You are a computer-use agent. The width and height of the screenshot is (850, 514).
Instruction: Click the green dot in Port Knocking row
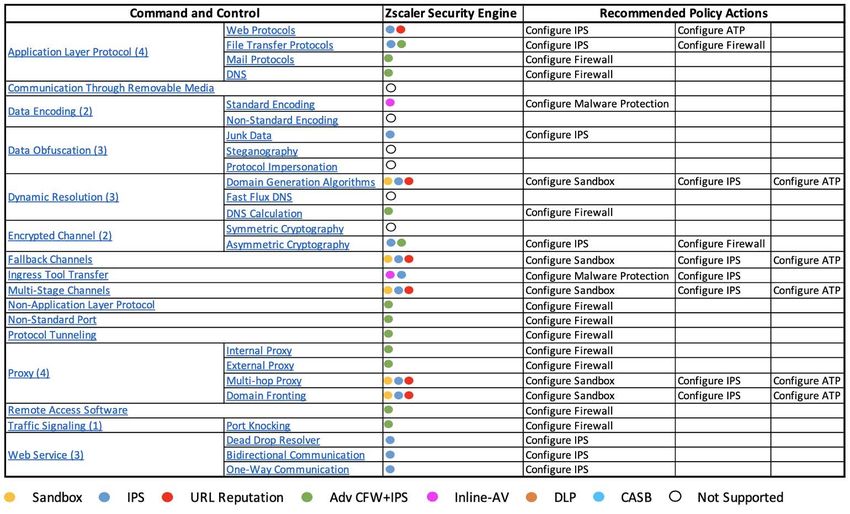coord(389,425)
